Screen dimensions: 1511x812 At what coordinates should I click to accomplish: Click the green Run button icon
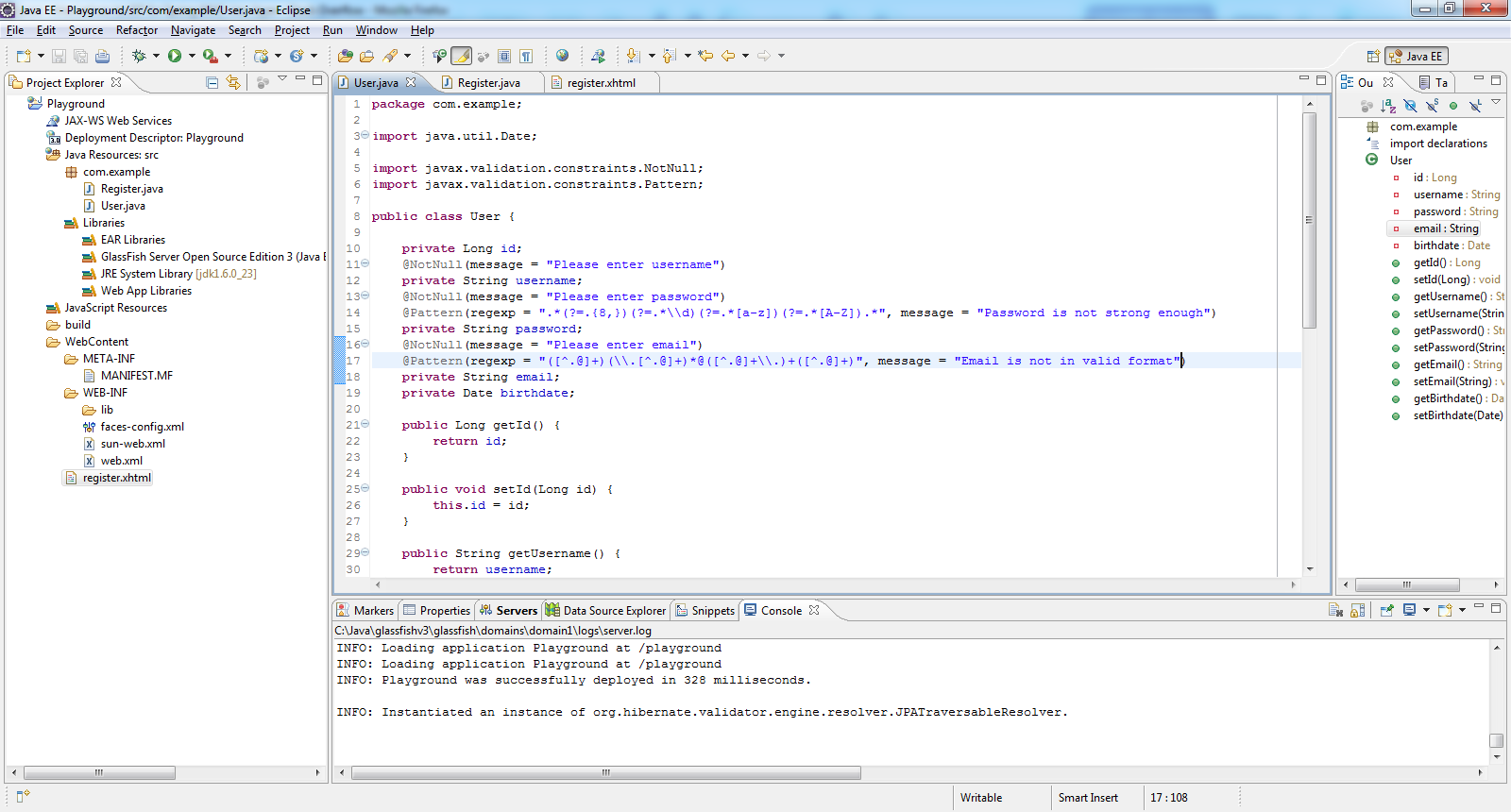coord(175,56)
